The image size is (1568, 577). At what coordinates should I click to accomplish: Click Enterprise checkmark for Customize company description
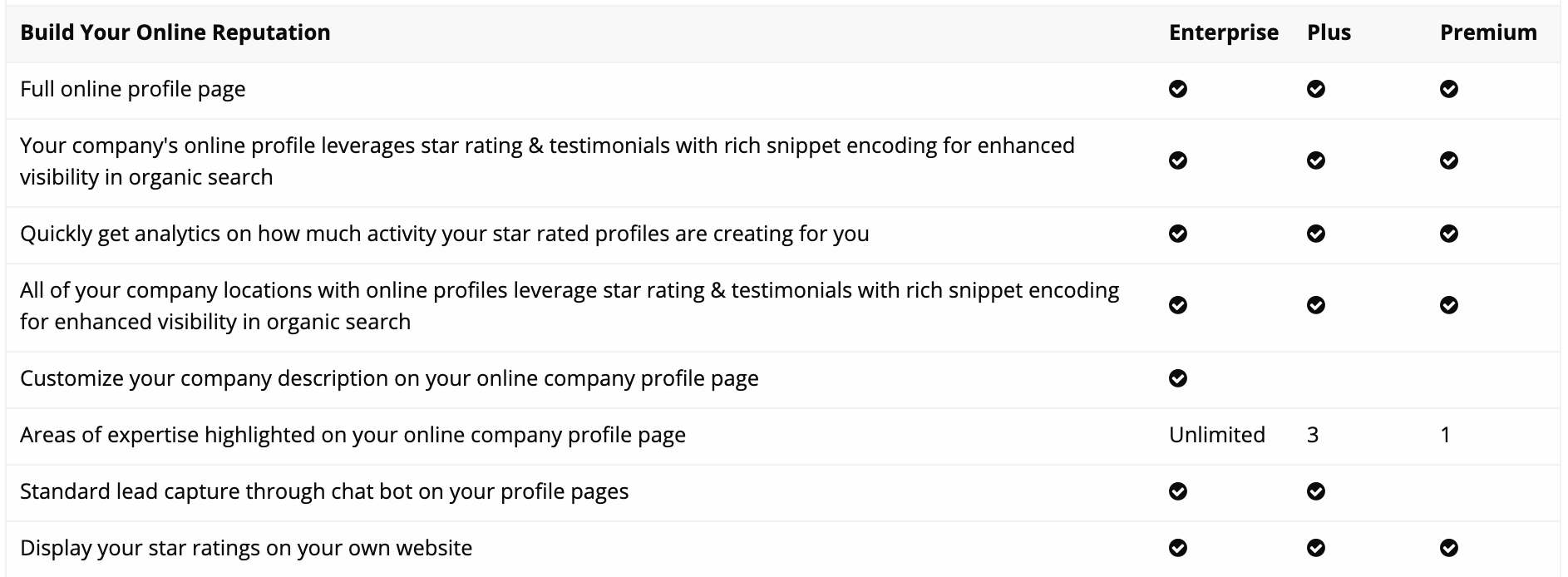(1178, 378)
